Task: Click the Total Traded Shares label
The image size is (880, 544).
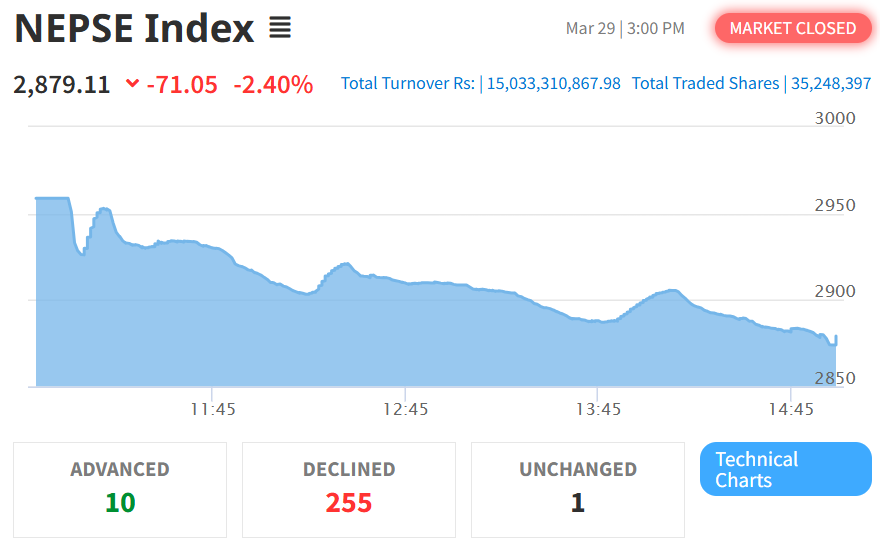Action: pos(705,84)
